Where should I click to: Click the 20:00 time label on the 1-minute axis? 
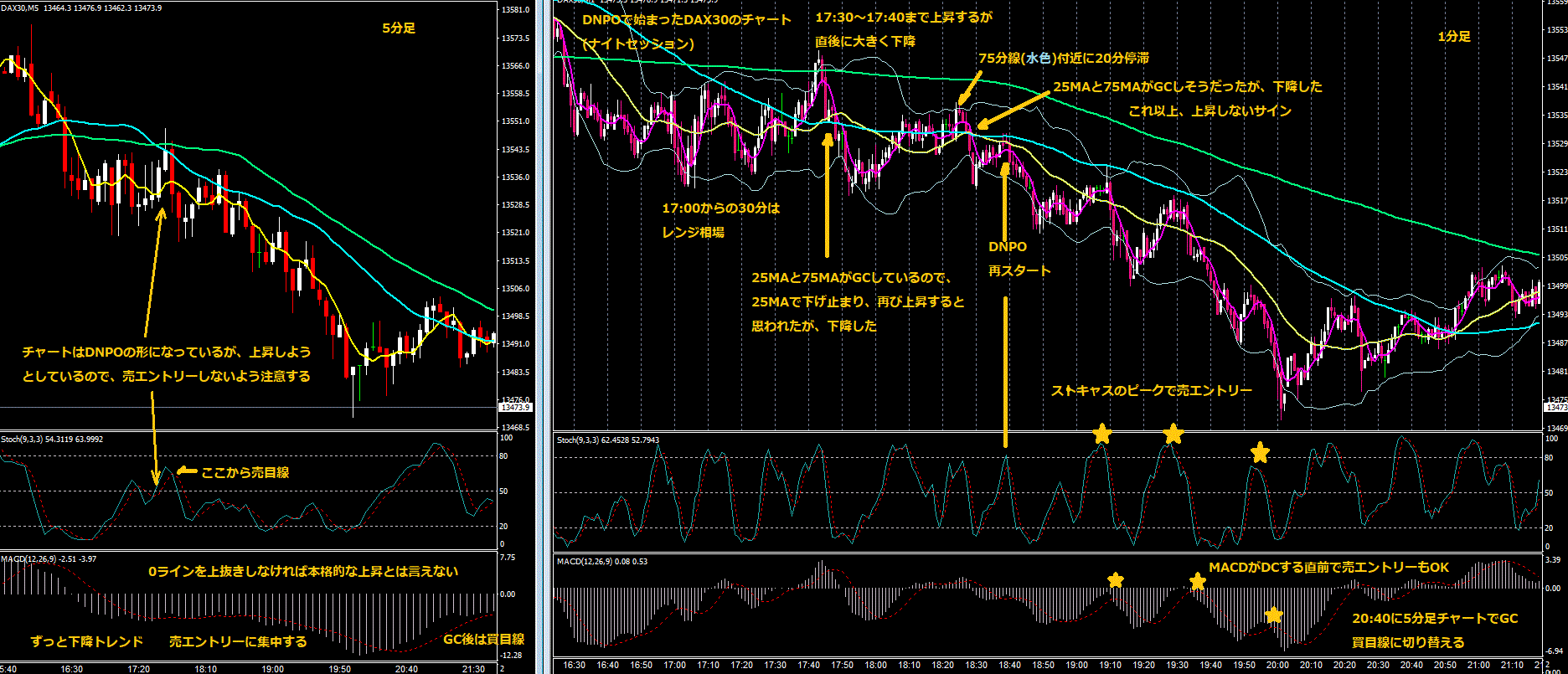pos(1277,665)
